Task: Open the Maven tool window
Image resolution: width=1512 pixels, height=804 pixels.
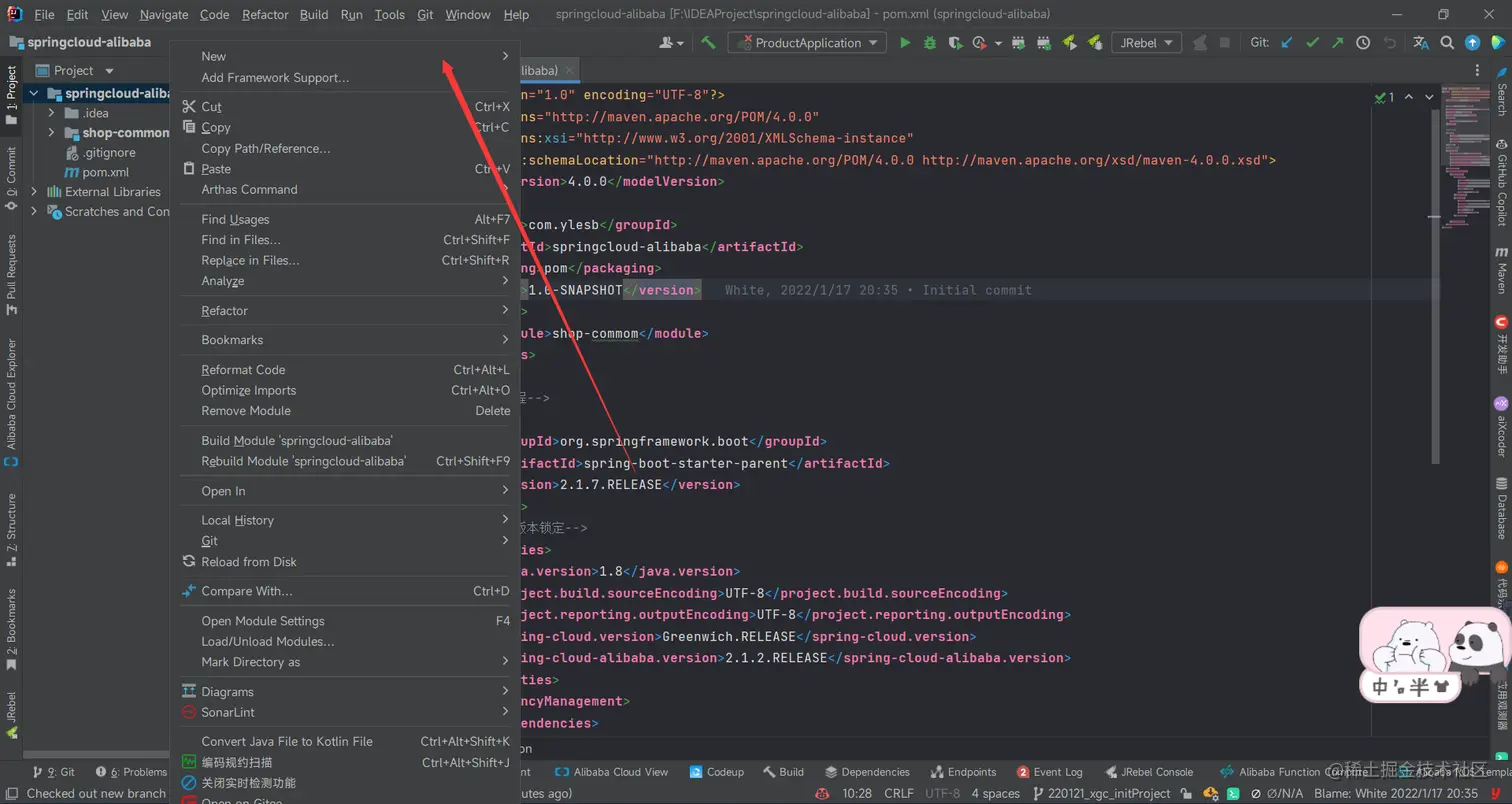Action: pos(1501,270)
